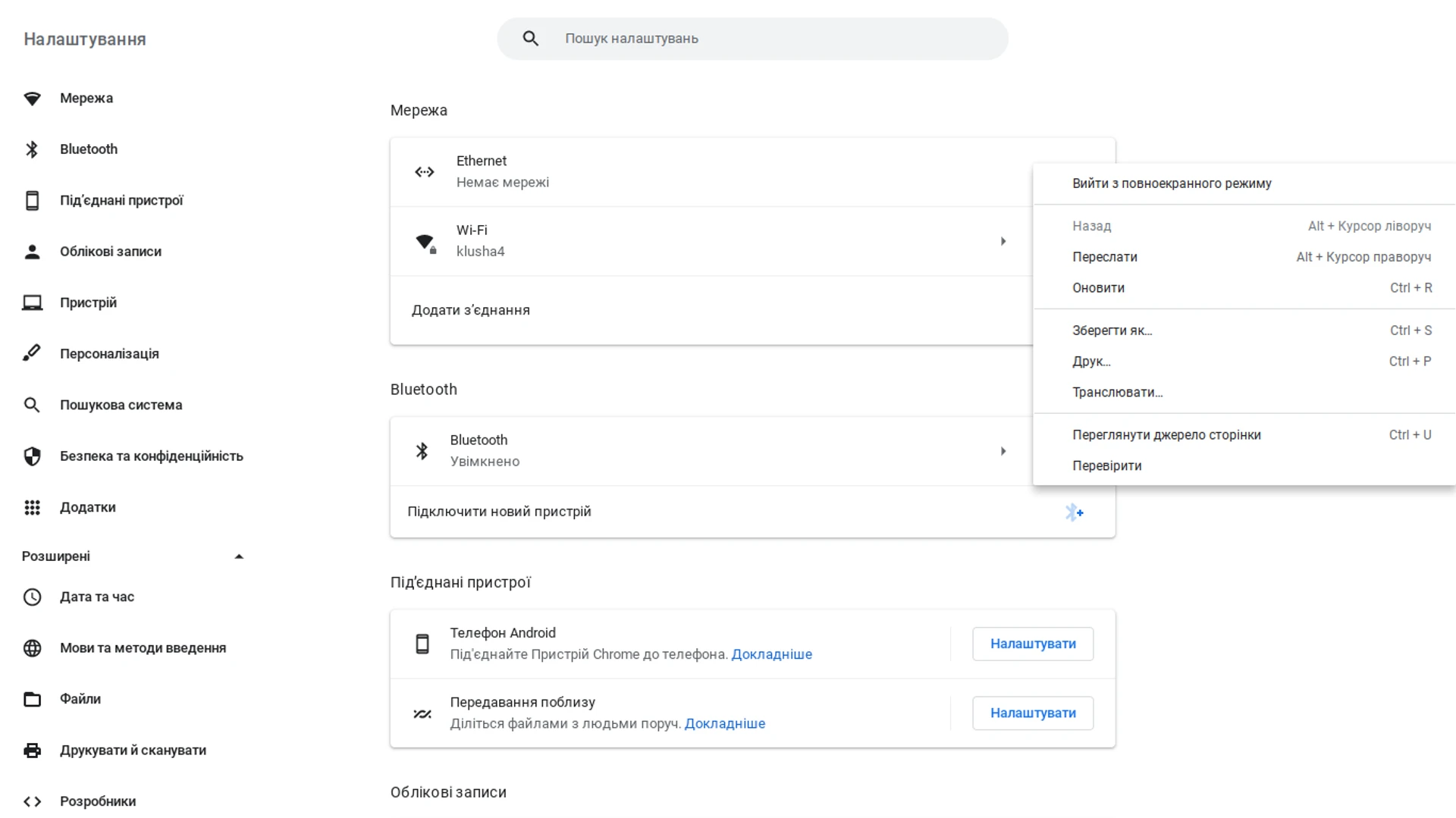Click the grid icon for Додатки
1456x818 pixels.
click(32, 508)
